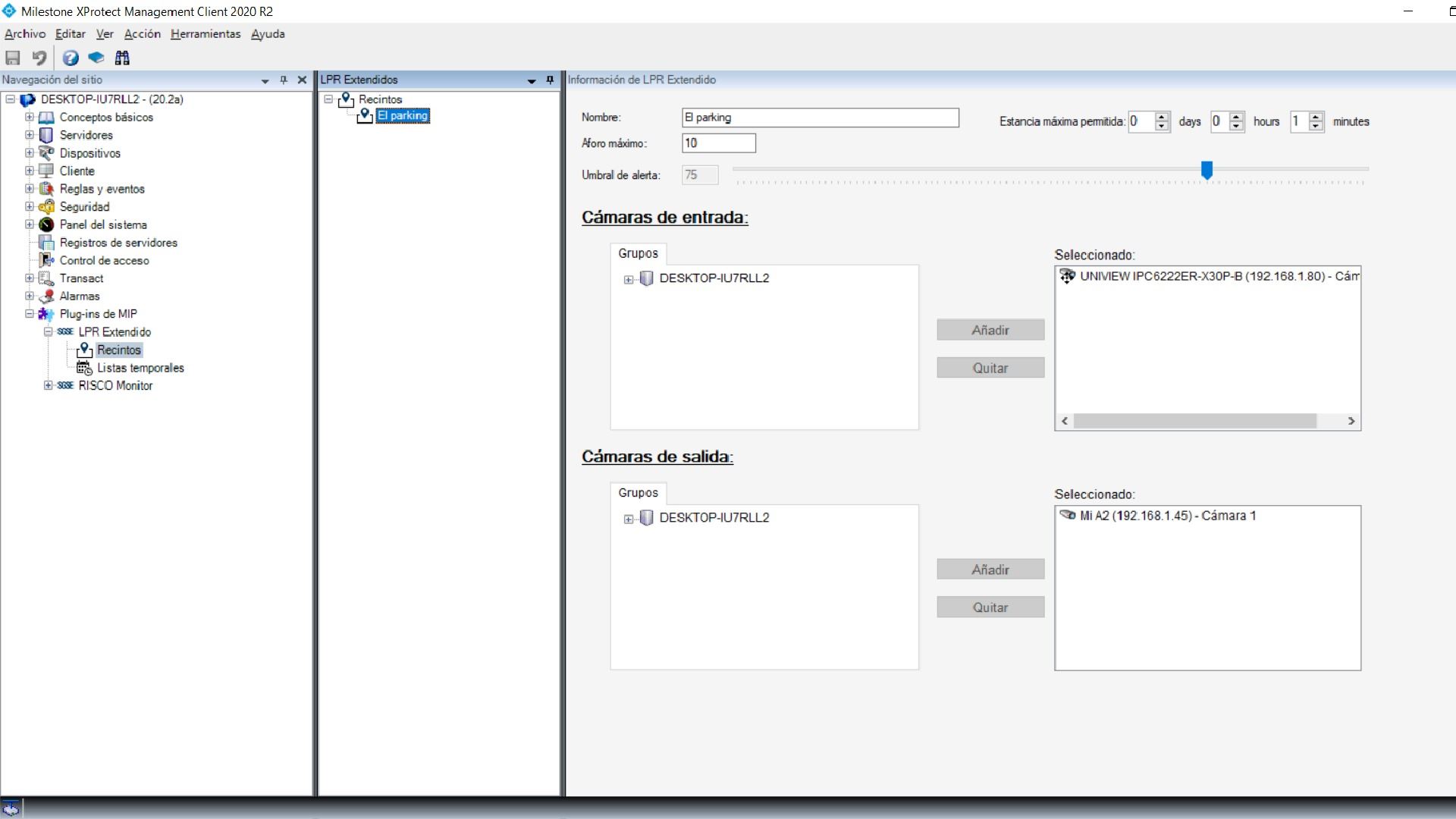The width and height of the screenshot is (1456, 819).
Task: Collapse the LPR Extendido node
Action: [49, 332]
